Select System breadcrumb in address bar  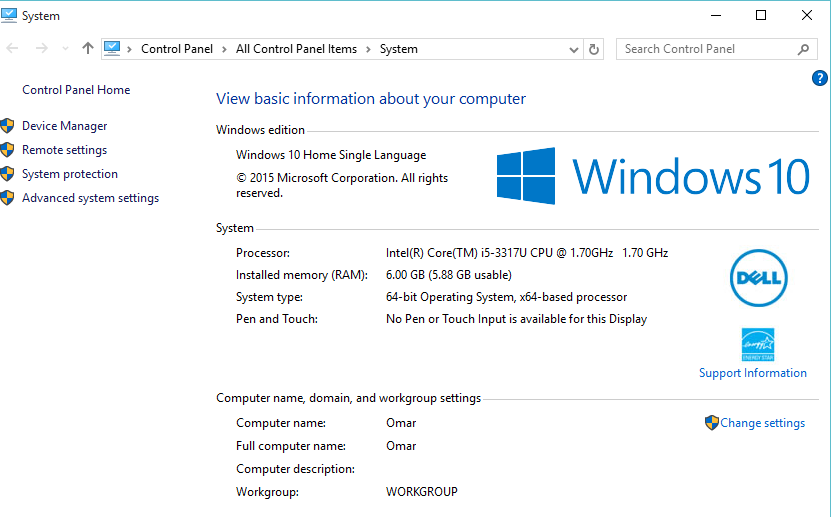[x=399, y=49]
